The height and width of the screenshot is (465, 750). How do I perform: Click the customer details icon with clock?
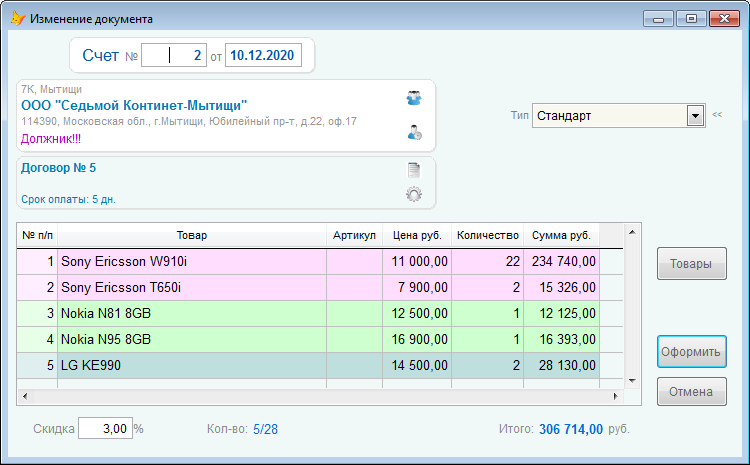(x=414, y=132)
